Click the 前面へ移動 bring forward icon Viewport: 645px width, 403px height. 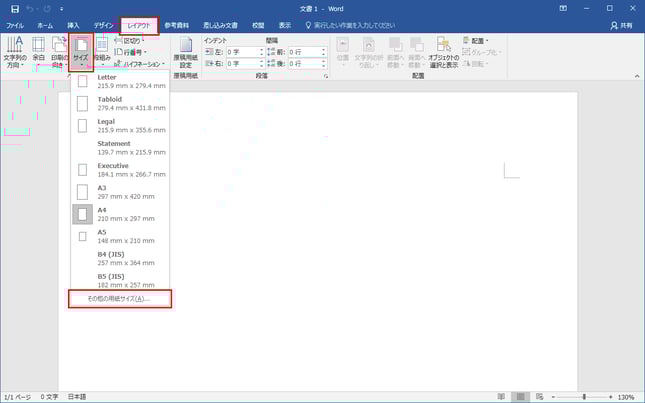395,52
